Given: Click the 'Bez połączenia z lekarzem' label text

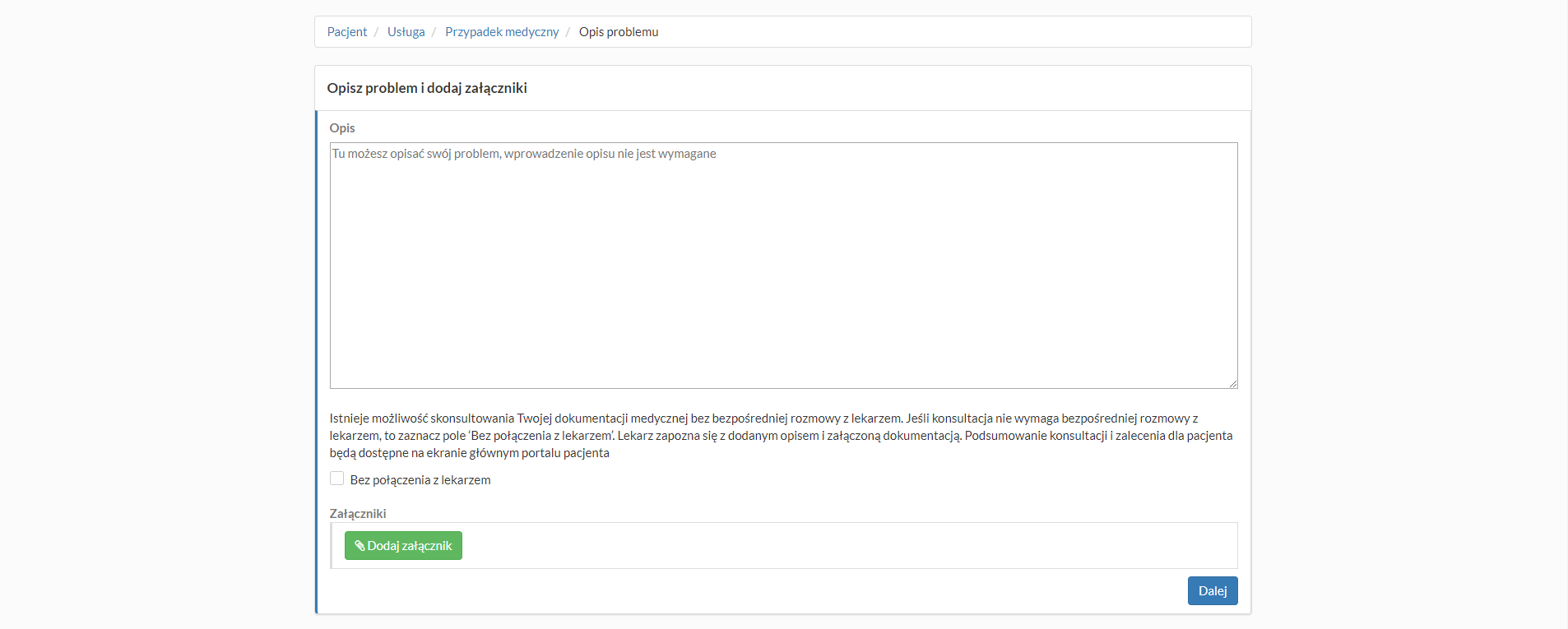Looking at the screenshot, I should (x=420, y=480).
